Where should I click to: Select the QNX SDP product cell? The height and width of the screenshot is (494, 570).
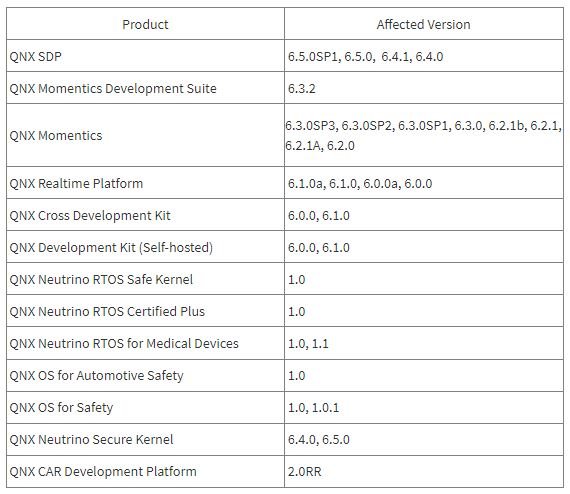pos(145,56)
